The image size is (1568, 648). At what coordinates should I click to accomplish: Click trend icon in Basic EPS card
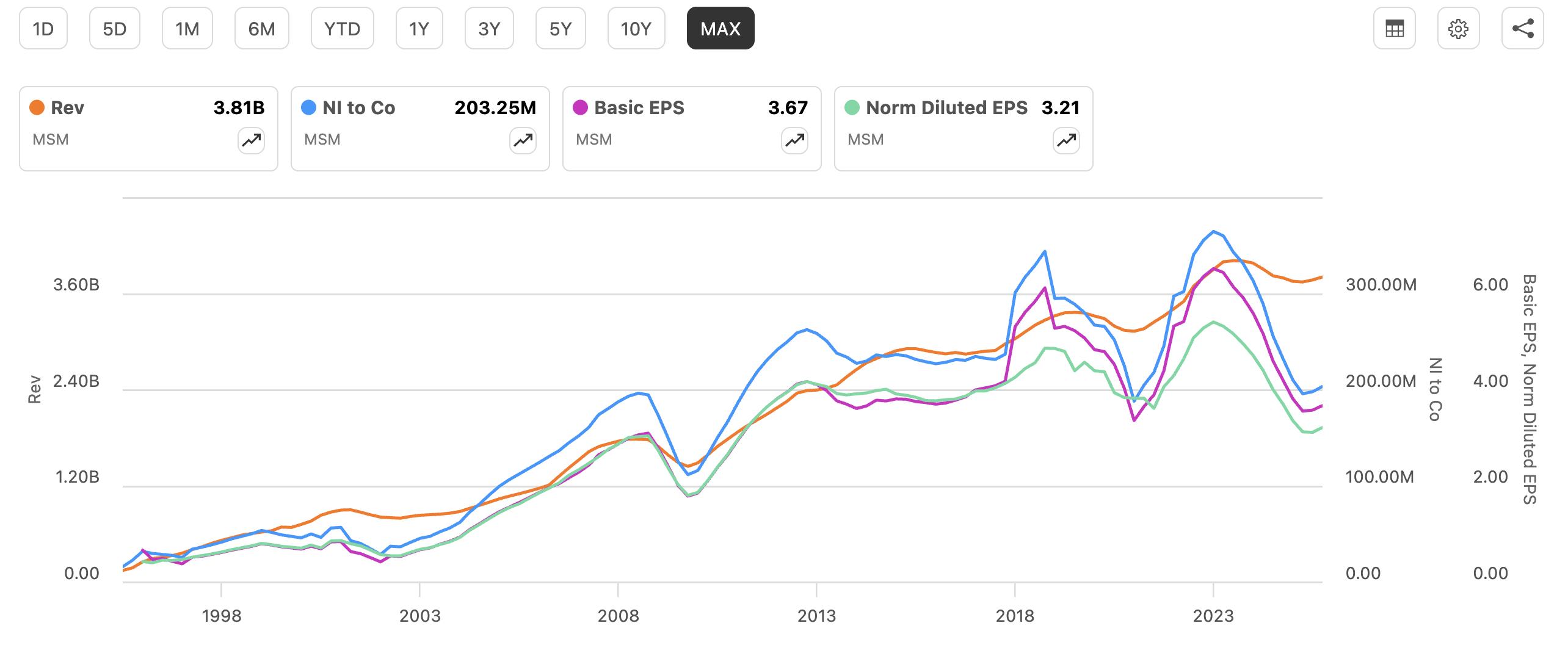click(794, 141)
